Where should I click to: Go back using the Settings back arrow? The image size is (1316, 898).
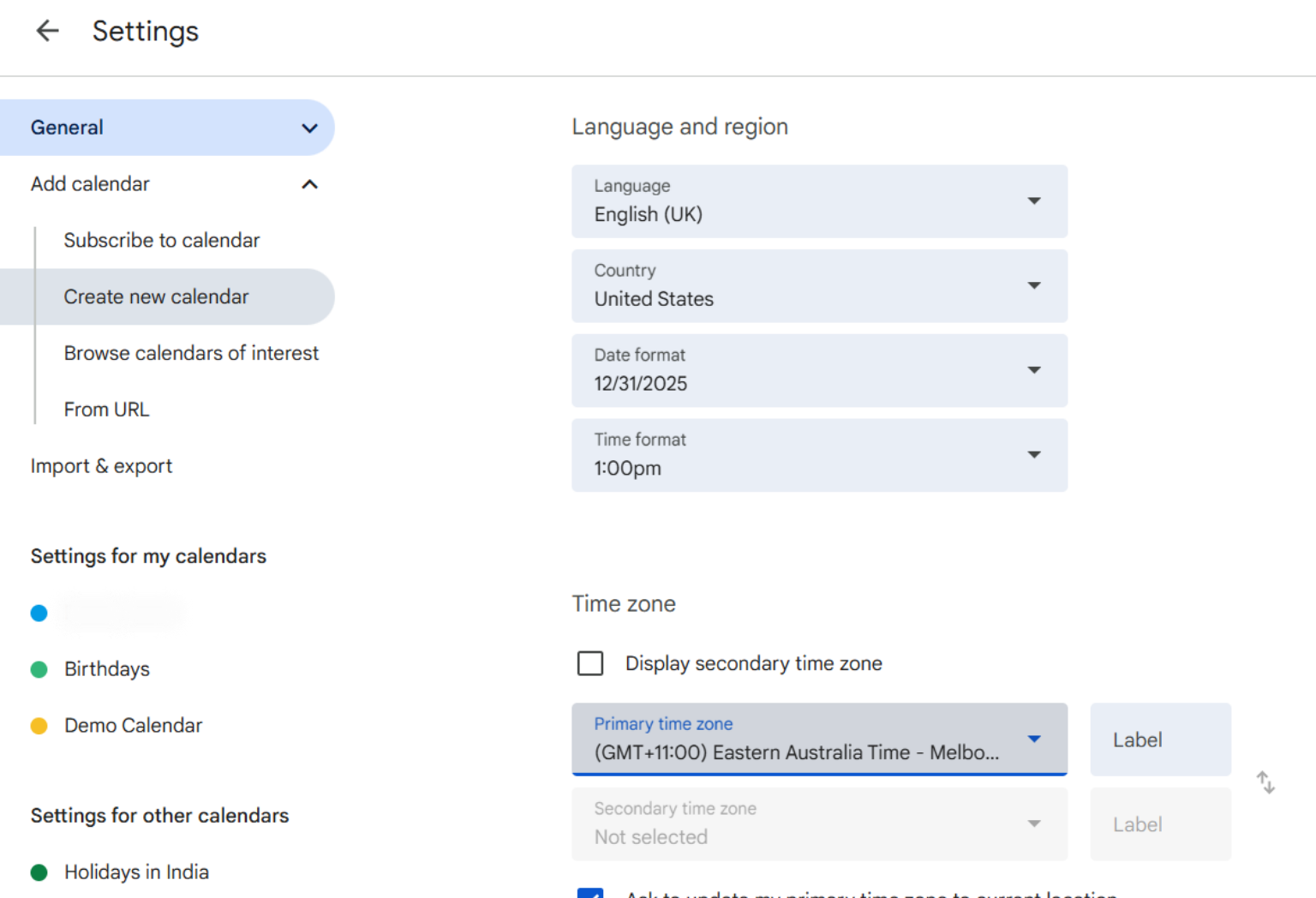[x=47, y=31]
